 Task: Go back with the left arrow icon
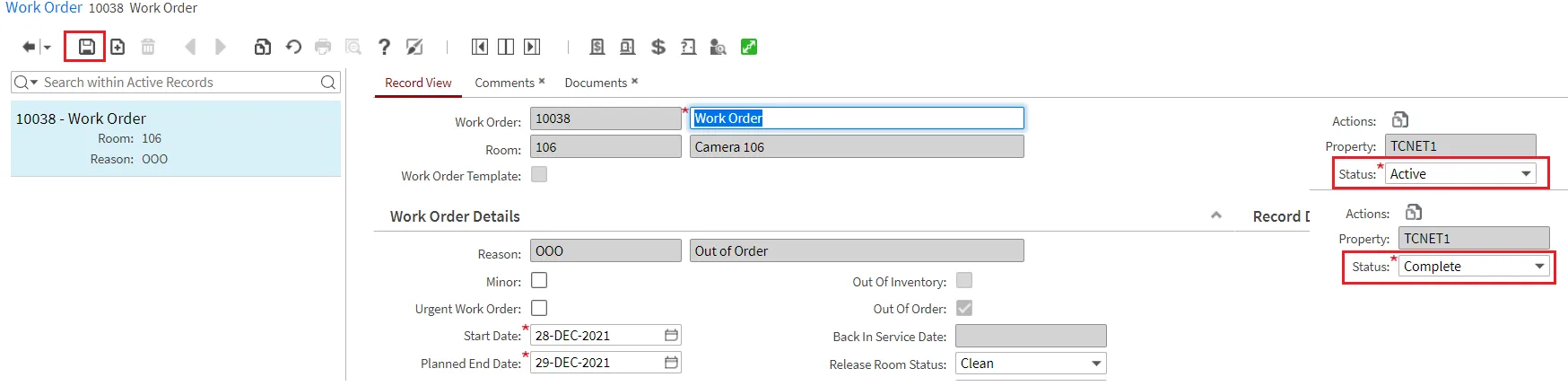(29, 47)
